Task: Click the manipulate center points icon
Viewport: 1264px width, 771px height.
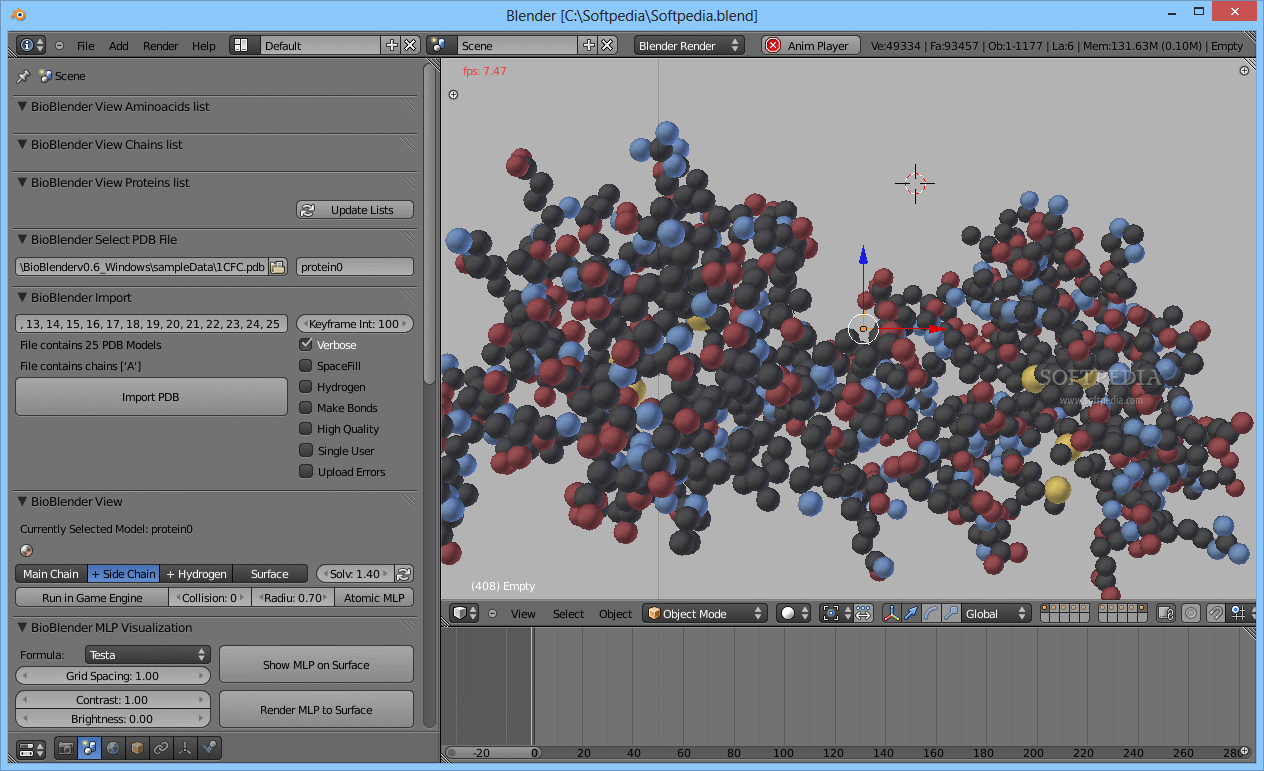Action: pyautogui.click(x=863, y=613)
